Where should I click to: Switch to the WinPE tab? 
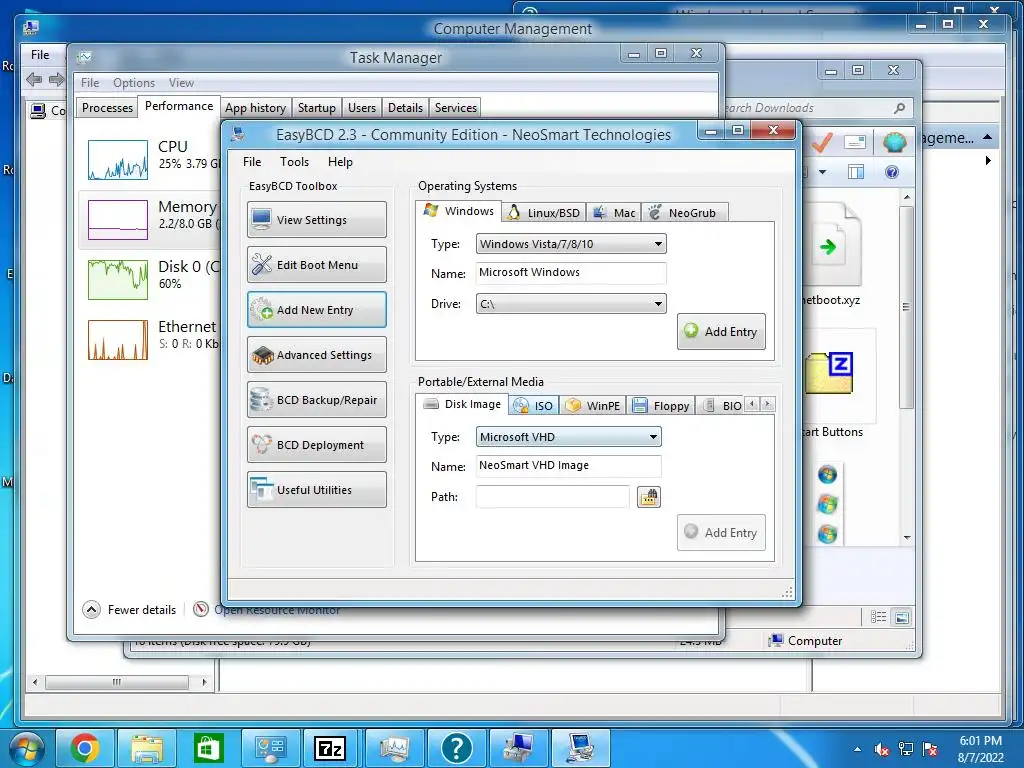point(593,406)
